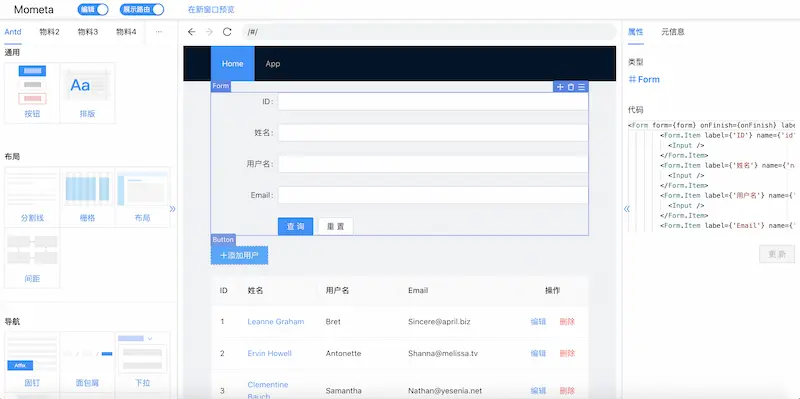Screen dimensions: 800x399
Task: Click the Form overlay label tag
Action: click(x=220, y=86)
